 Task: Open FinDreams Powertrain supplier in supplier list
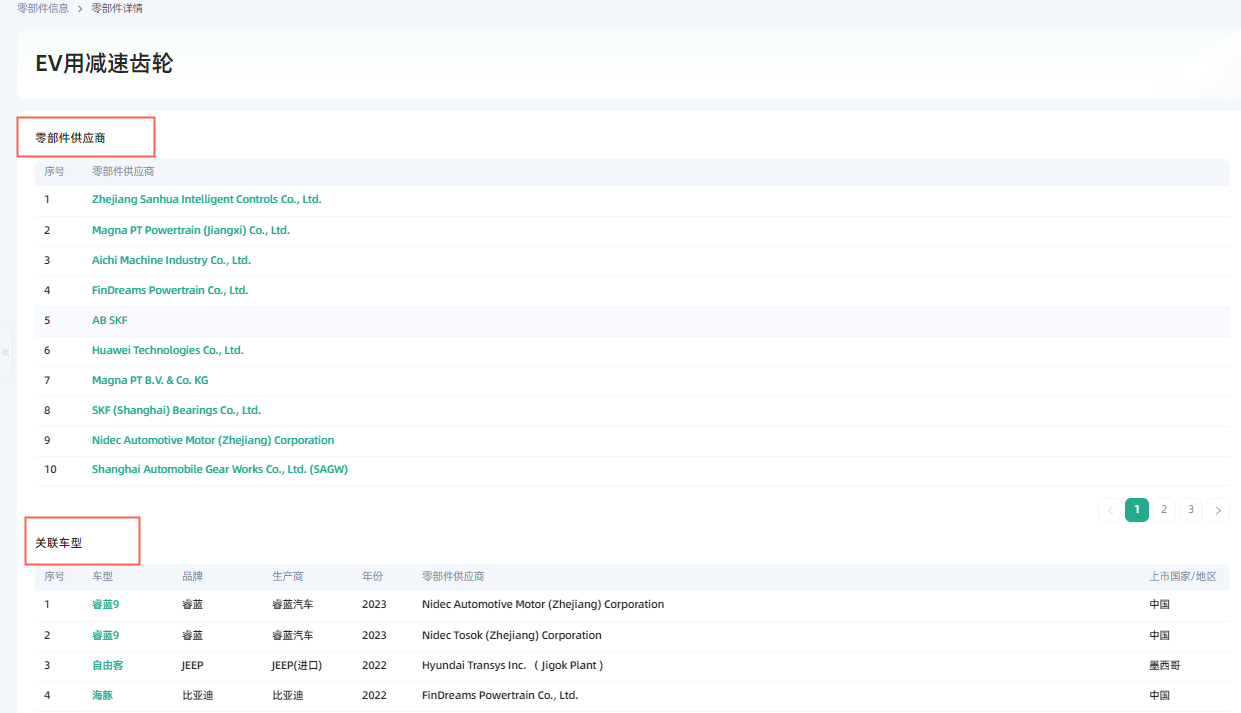point(170,290)
